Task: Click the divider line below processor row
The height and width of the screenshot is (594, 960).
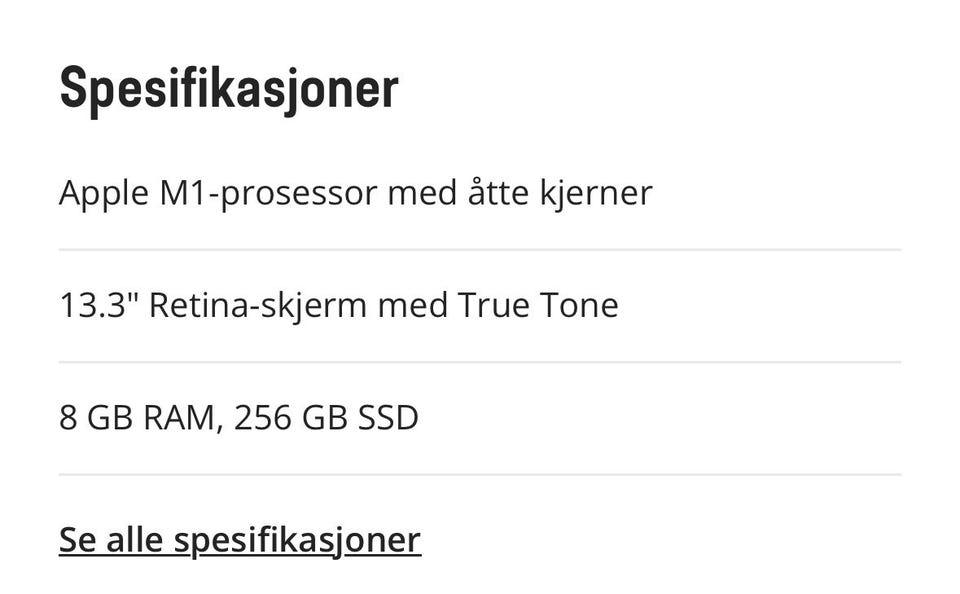Action: click(480, 249)
